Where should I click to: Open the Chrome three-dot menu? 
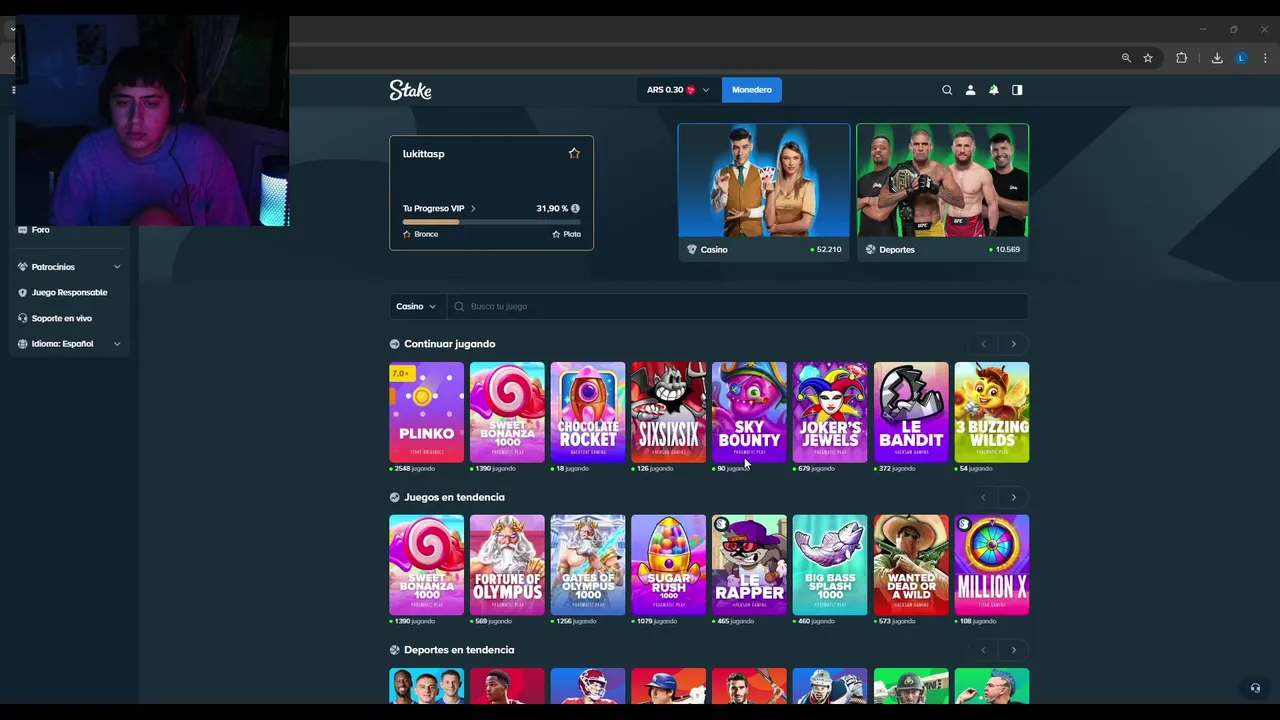1265,58
